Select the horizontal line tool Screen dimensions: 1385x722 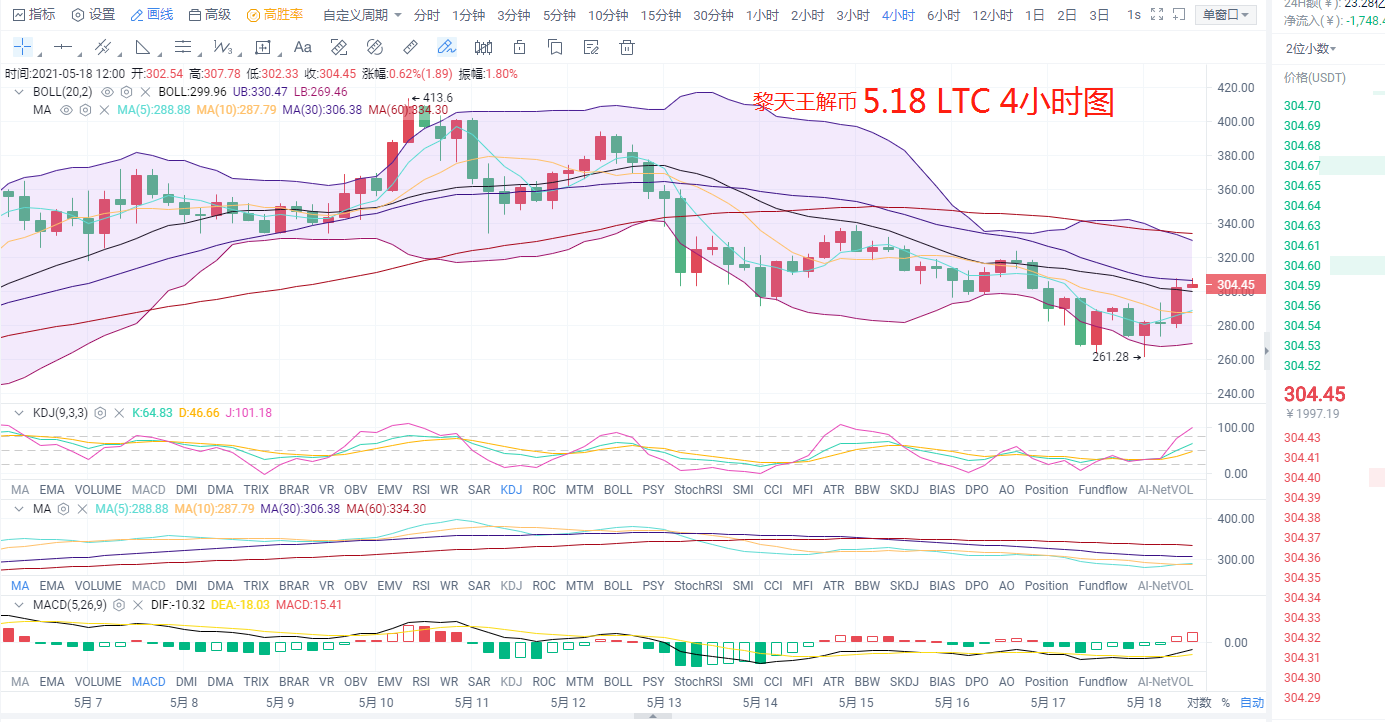64,47
